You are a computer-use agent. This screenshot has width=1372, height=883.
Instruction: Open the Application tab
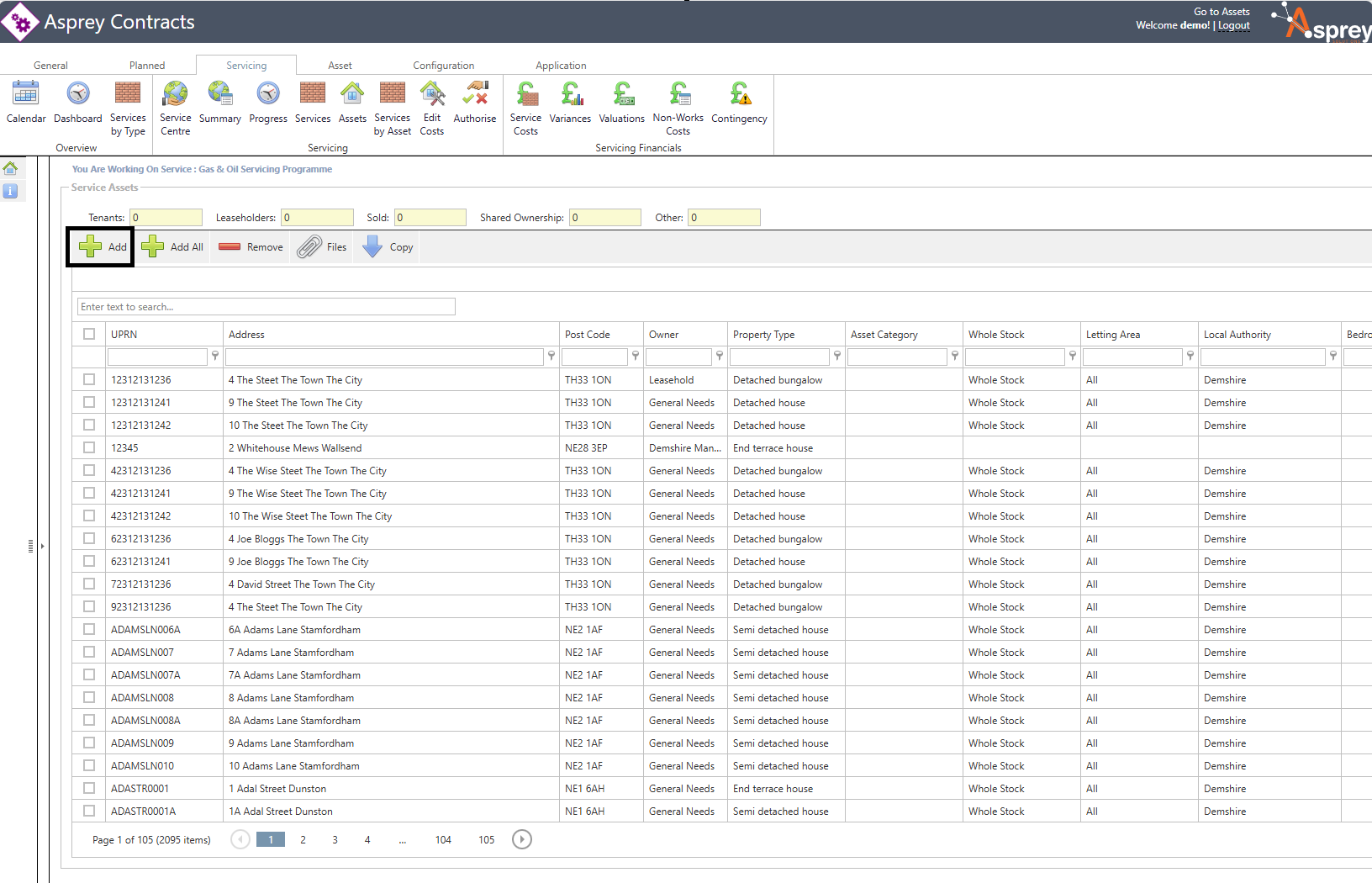[561, 66]
